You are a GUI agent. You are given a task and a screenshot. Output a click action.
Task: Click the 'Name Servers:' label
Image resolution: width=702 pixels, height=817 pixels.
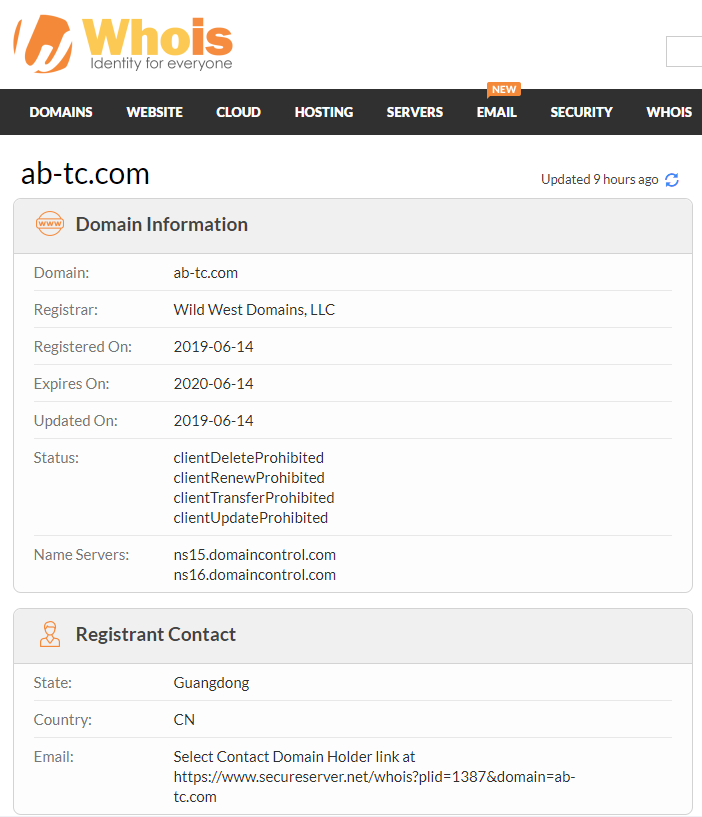tap(81, 555)
